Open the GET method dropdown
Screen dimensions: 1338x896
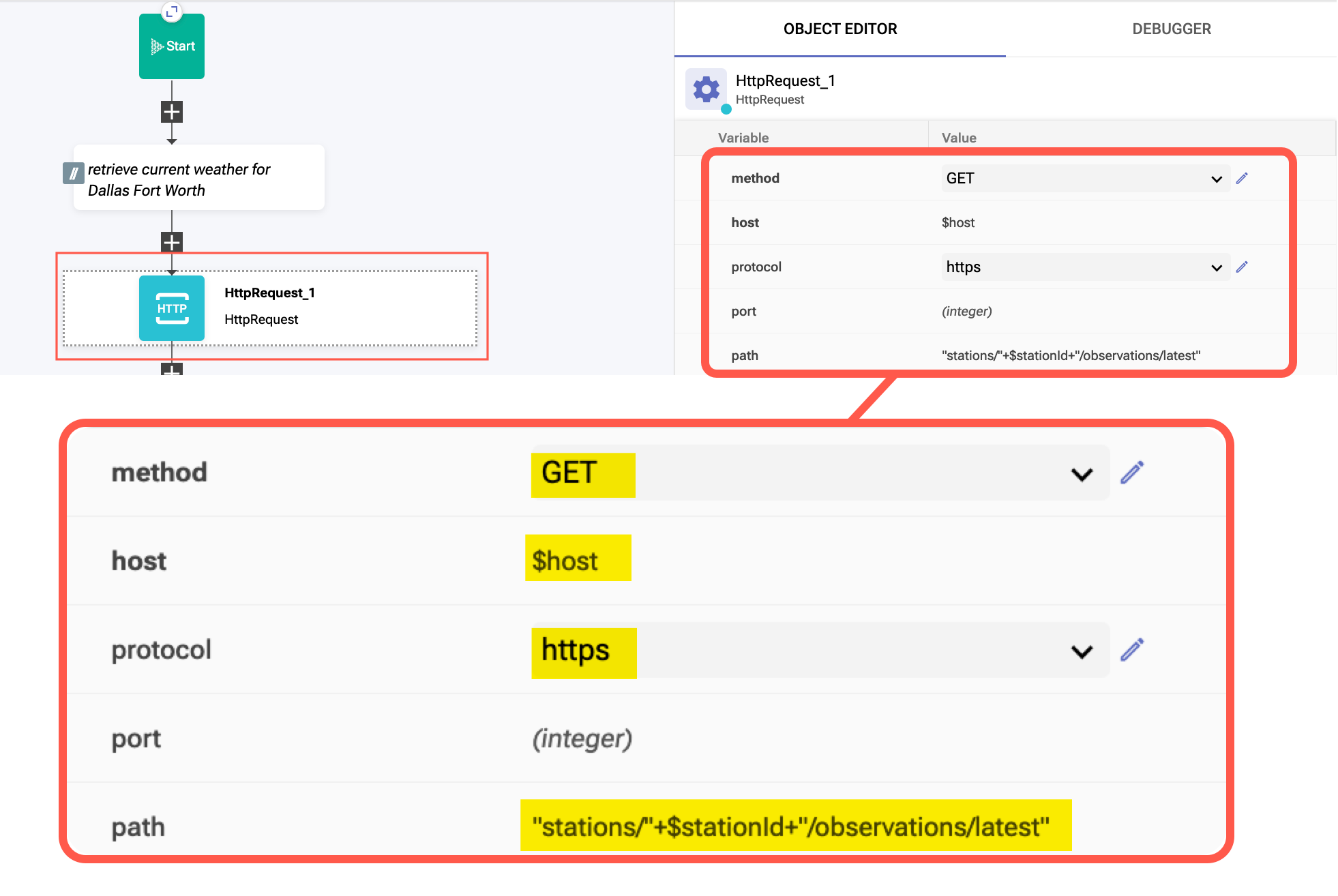[1086, 179]
